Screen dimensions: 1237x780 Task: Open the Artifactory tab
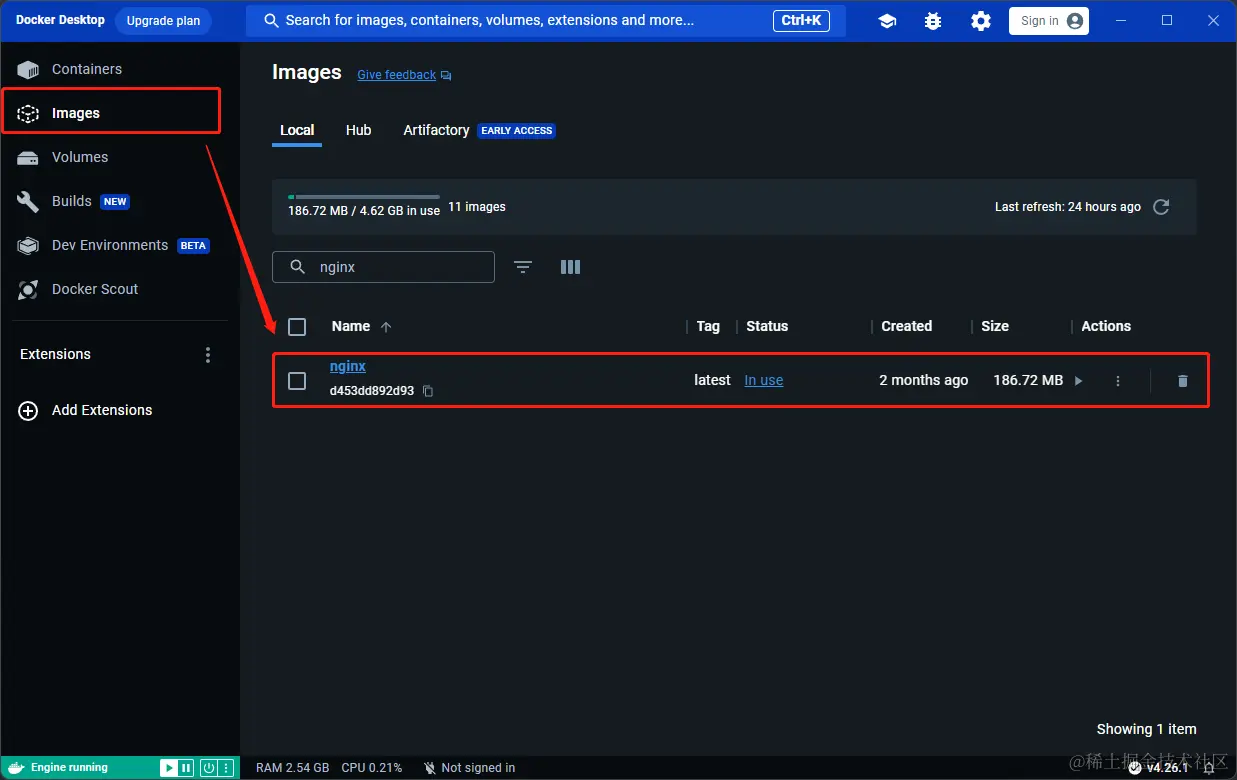(x=436, y=130)
